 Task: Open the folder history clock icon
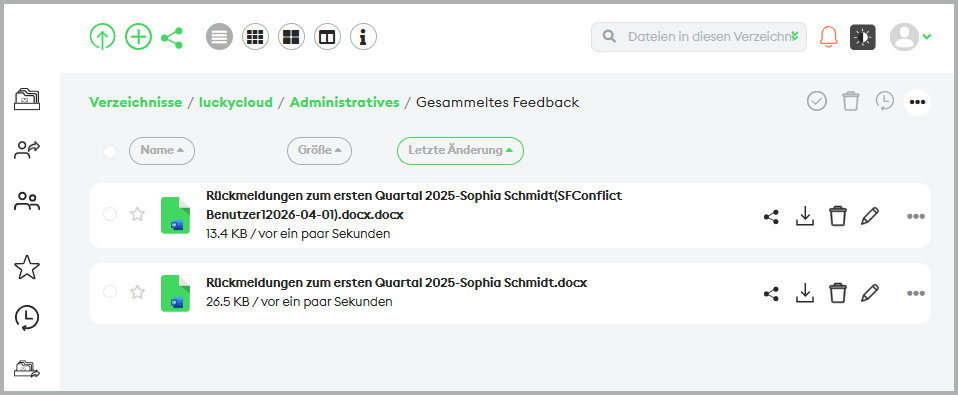tap(884, 101)
